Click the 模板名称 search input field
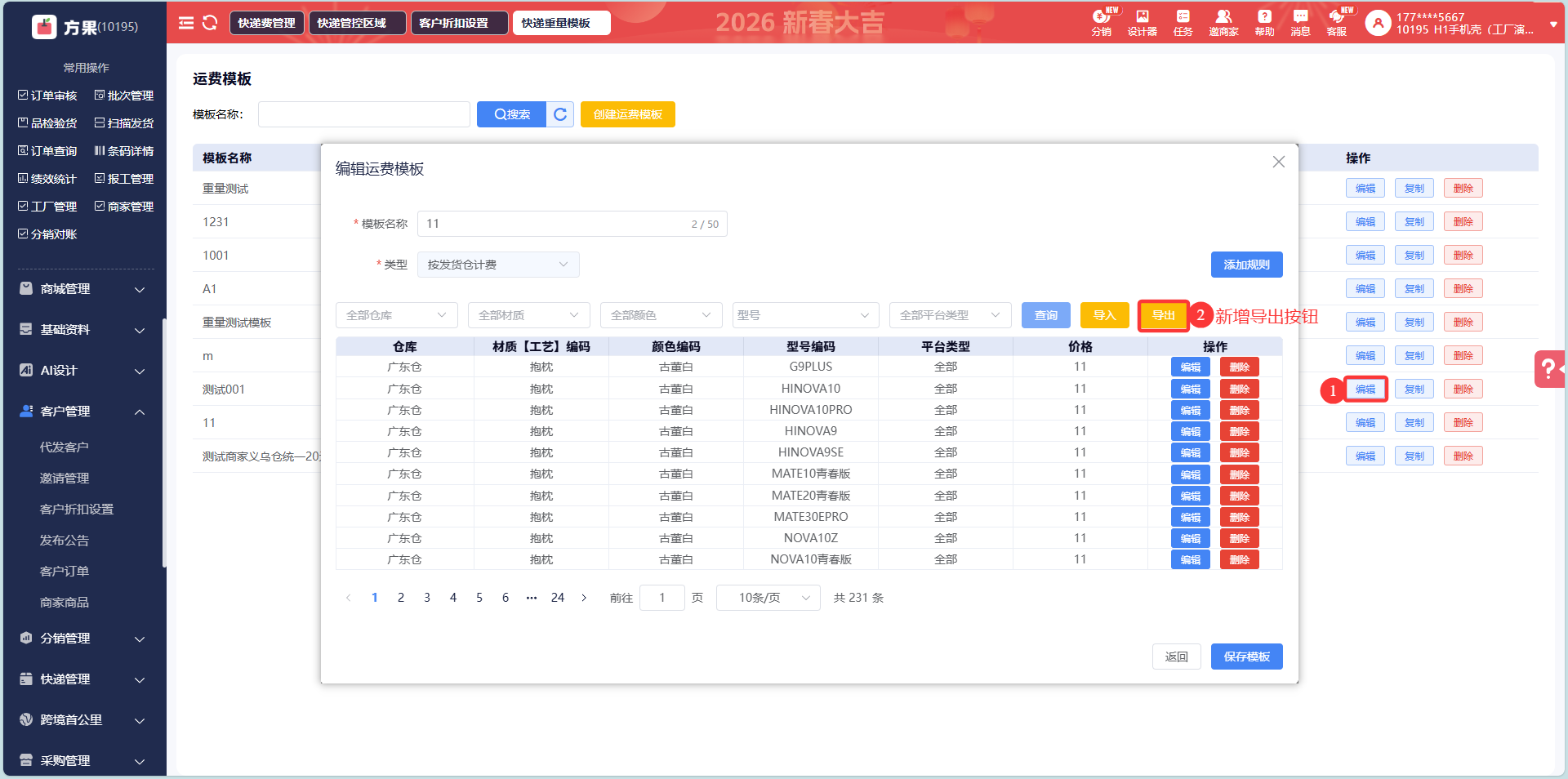This screenshot has height=779, width=1568. point(364,114)
